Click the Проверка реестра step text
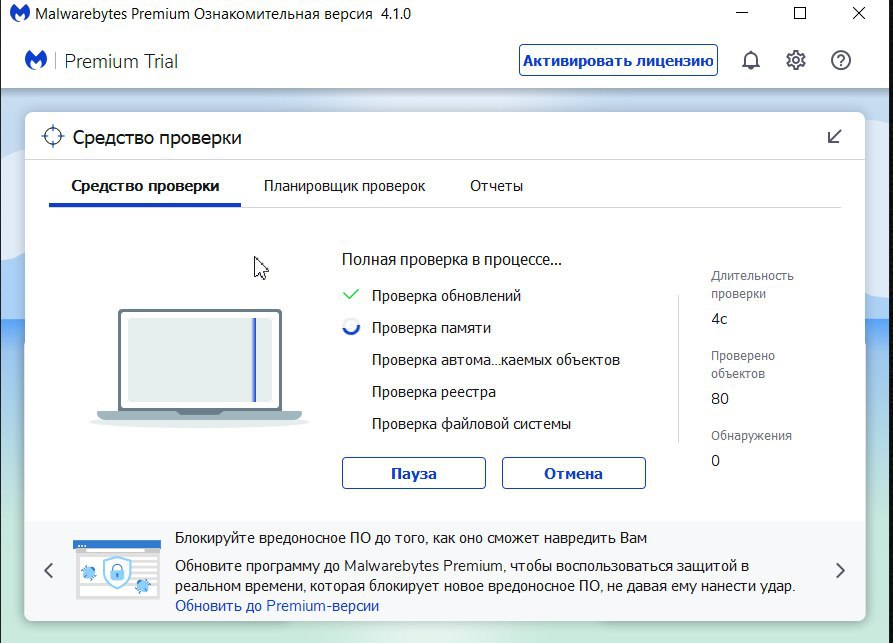The width and height of the screenshot is (893, 643). click(433, 392)
